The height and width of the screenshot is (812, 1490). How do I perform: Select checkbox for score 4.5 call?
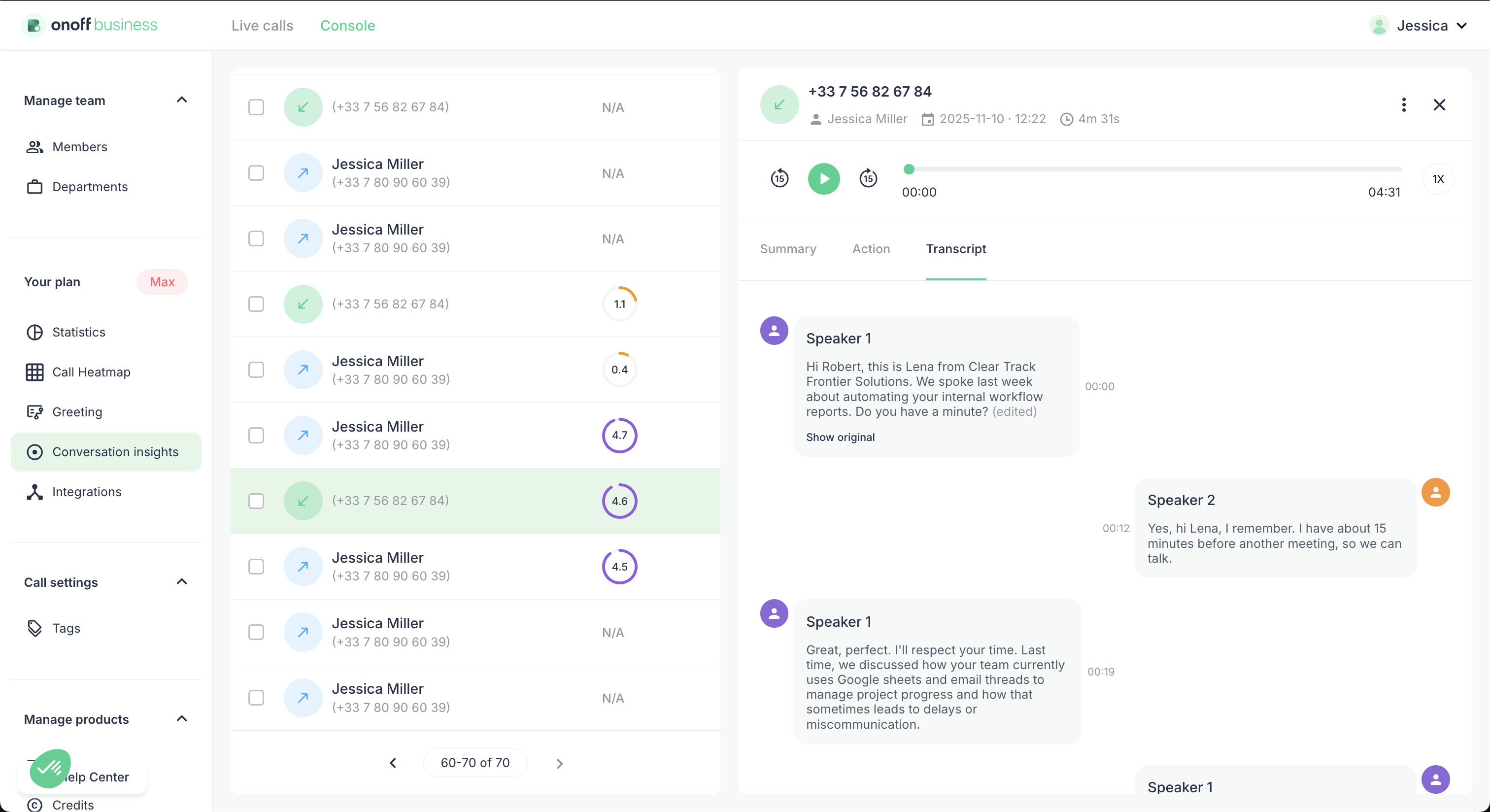pyautogui.click(x=256, y=567)
